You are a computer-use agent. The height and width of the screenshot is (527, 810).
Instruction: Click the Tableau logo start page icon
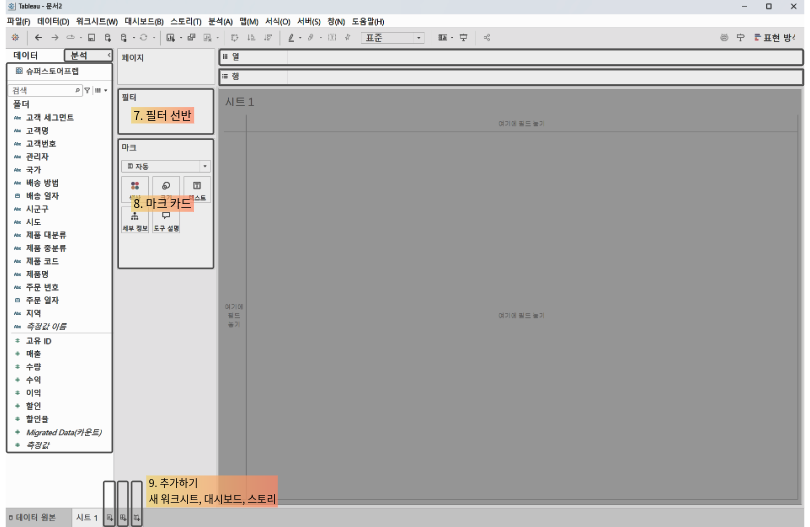(x=14, y=37)
